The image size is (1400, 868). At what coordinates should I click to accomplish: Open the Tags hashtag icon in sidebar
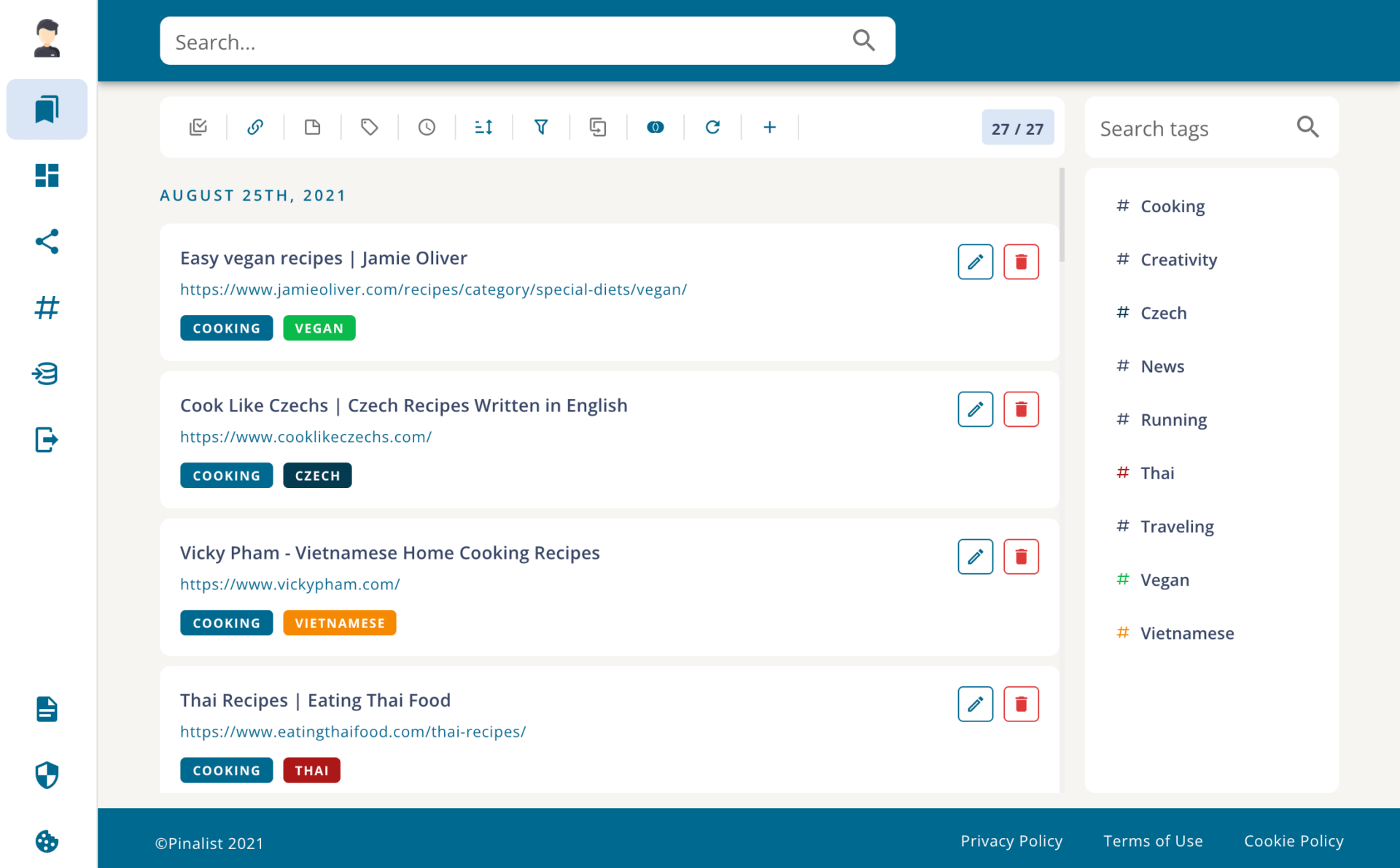click(x=46, y=307)
